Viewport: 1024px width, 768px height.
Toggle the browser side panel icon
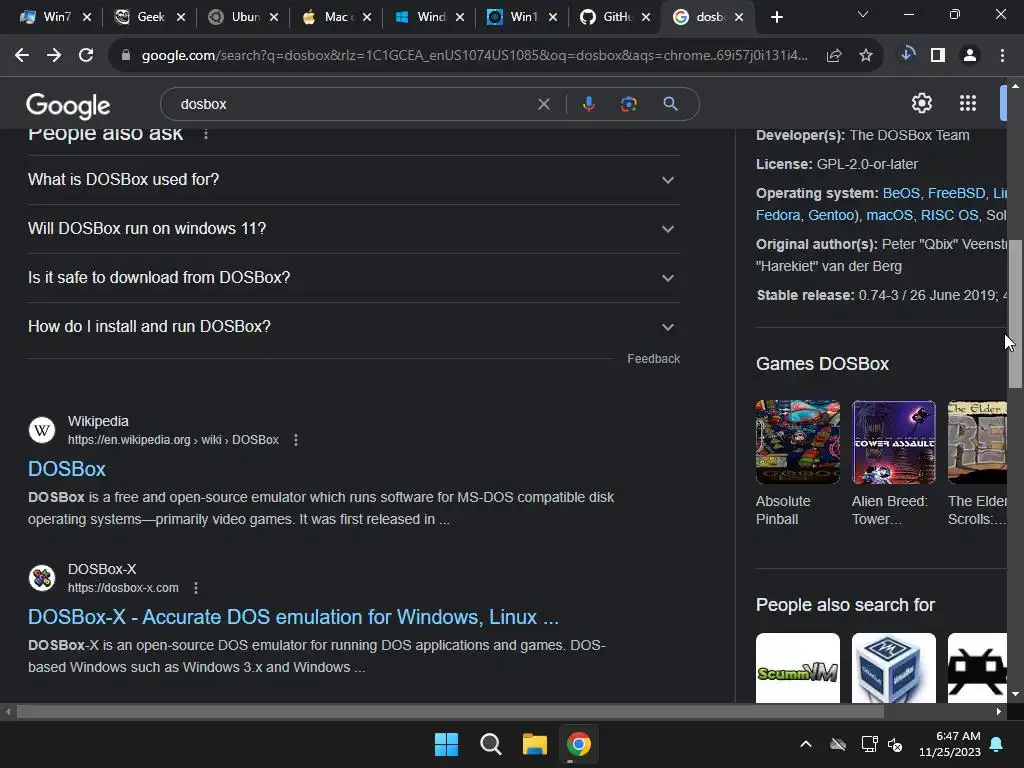[938, 56]
